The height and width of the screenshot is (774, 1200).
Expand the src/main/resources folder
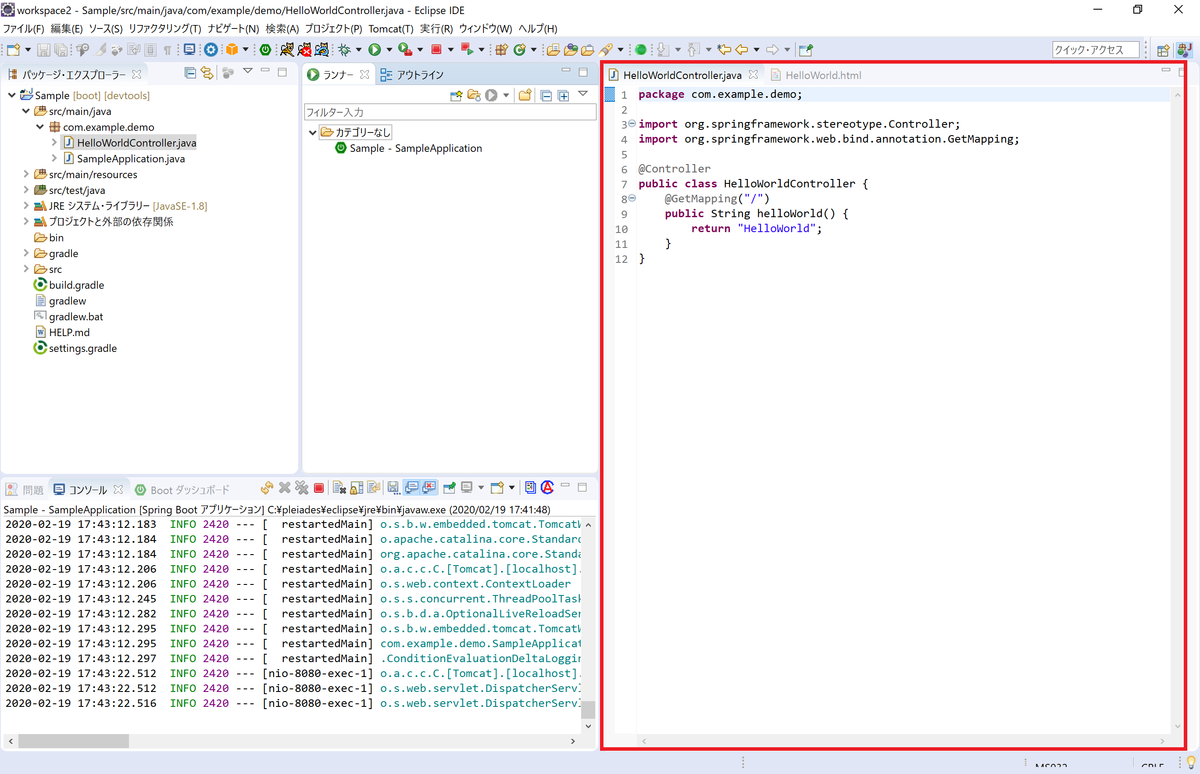26,174
